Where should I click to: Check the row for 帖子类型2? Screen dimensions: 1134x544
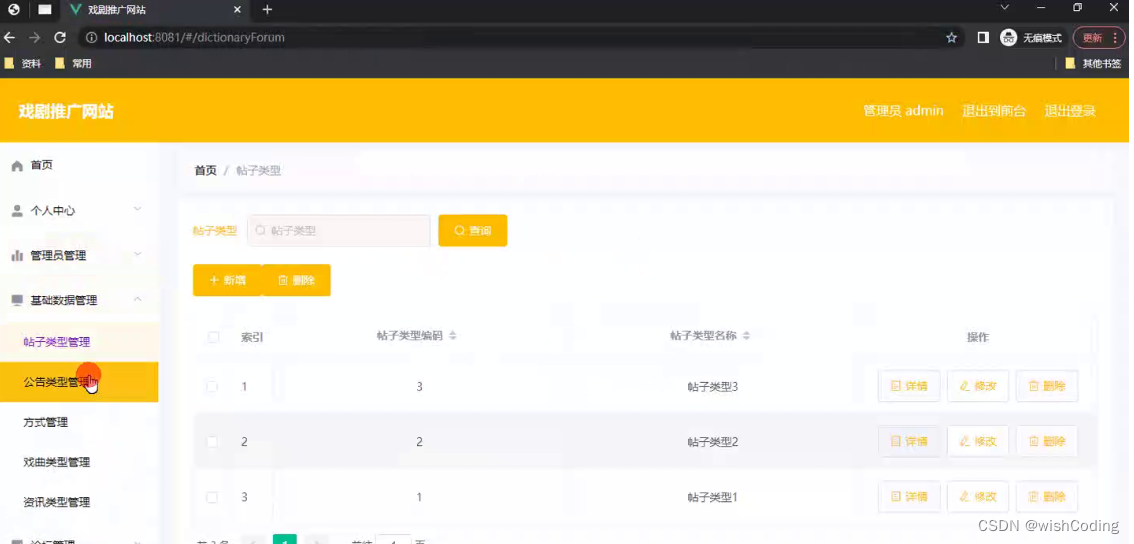click(x=212, y=441)
